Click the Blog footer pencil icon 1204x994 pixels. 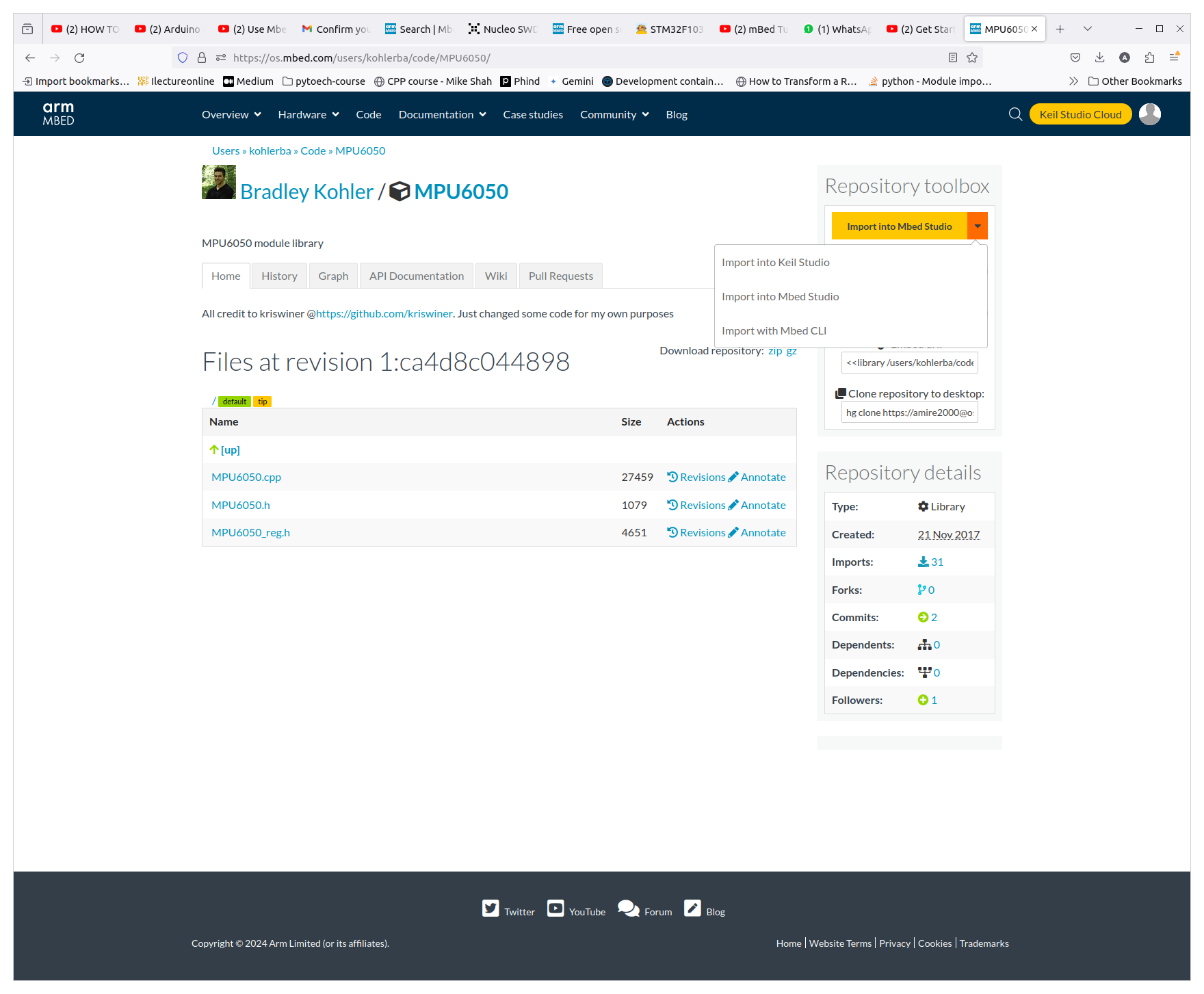coord(692,908)
